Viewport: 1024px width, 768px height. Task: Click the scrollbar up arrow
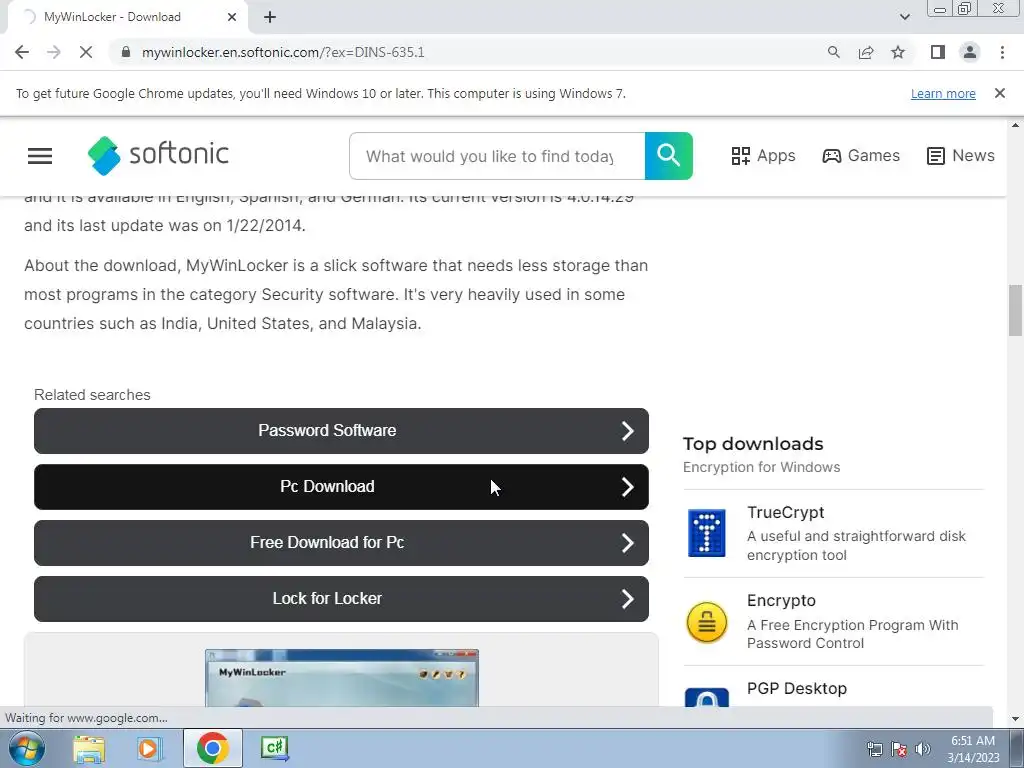[x=1015, y=125]
